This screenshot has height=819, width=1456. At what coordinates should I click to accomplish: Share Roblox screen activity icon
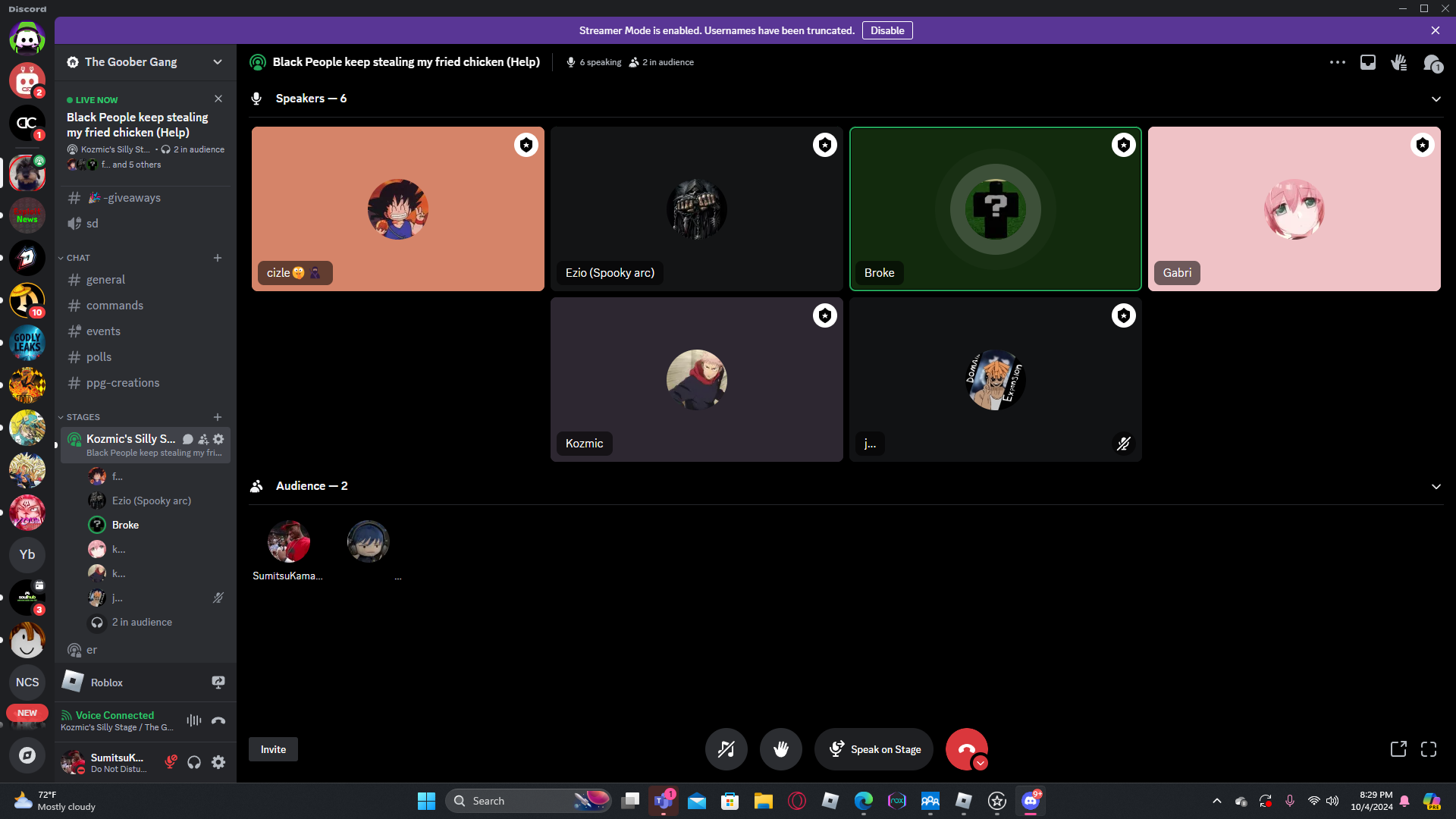tap(218, 682)
